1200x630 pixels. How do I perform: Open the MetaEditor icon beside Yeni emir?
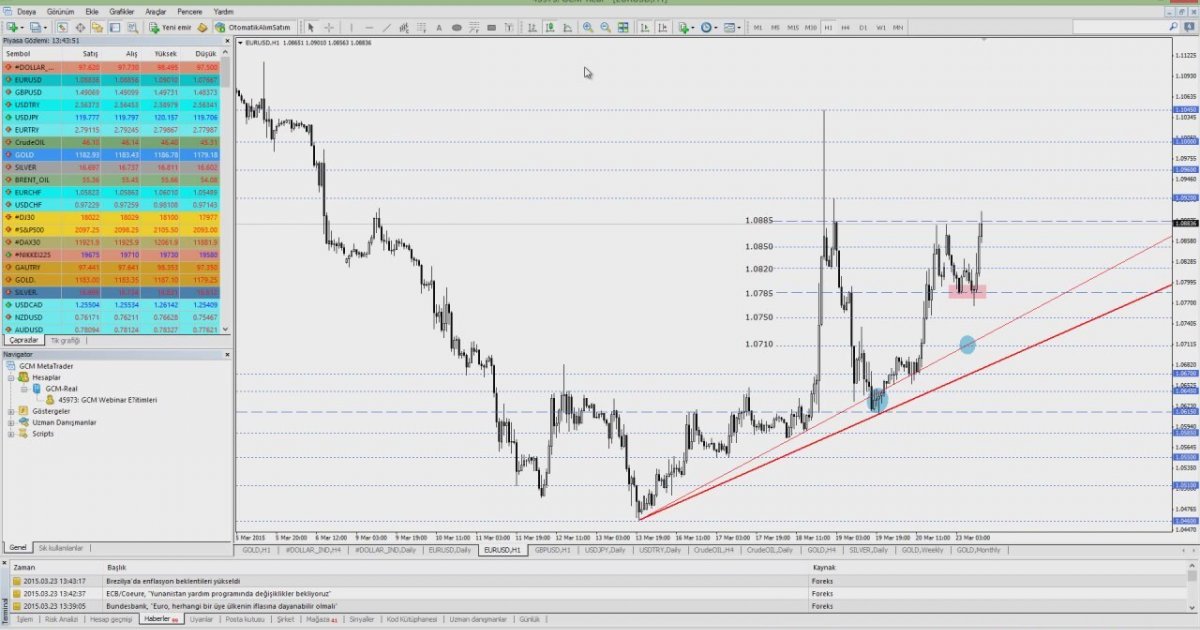click(202, 28)
